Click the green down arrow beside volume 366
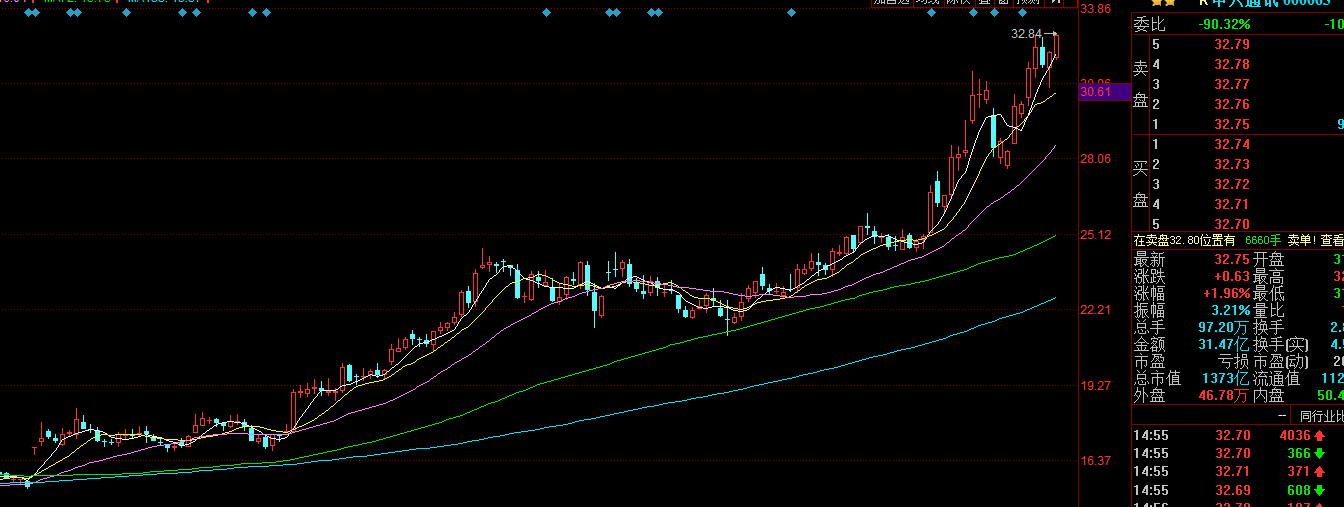 pyautogui.click(x=1320, y=454)
